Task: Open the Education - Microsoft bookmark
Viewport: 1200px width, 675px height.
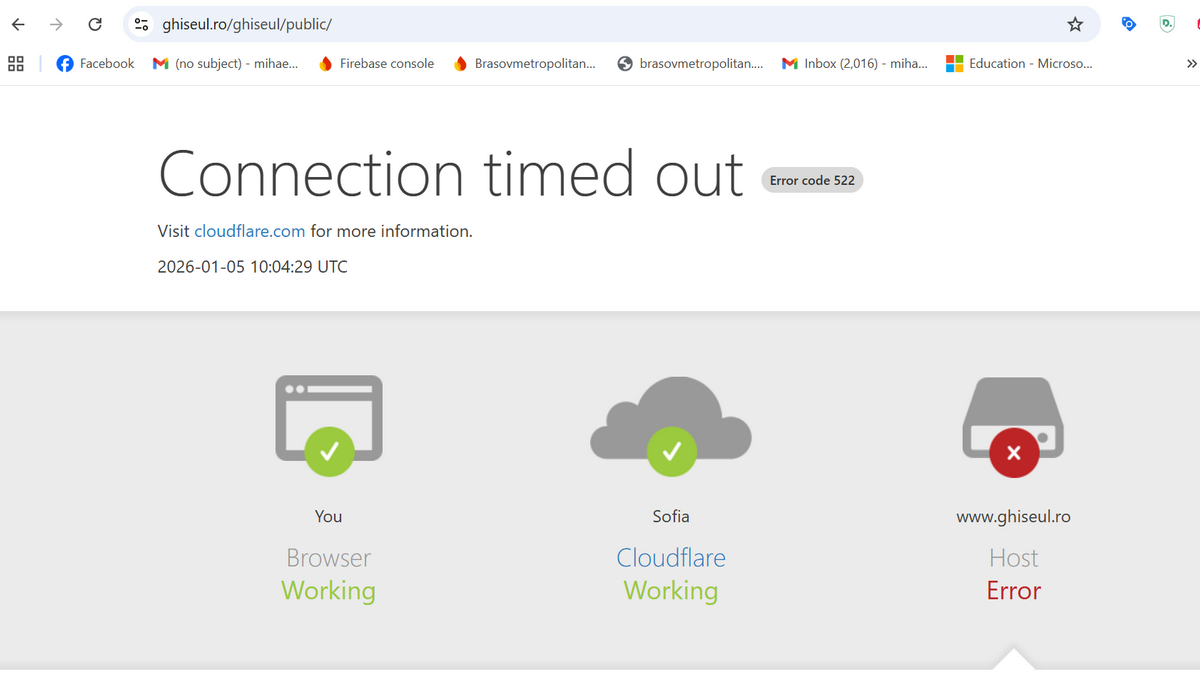Action: point(1019,63)
